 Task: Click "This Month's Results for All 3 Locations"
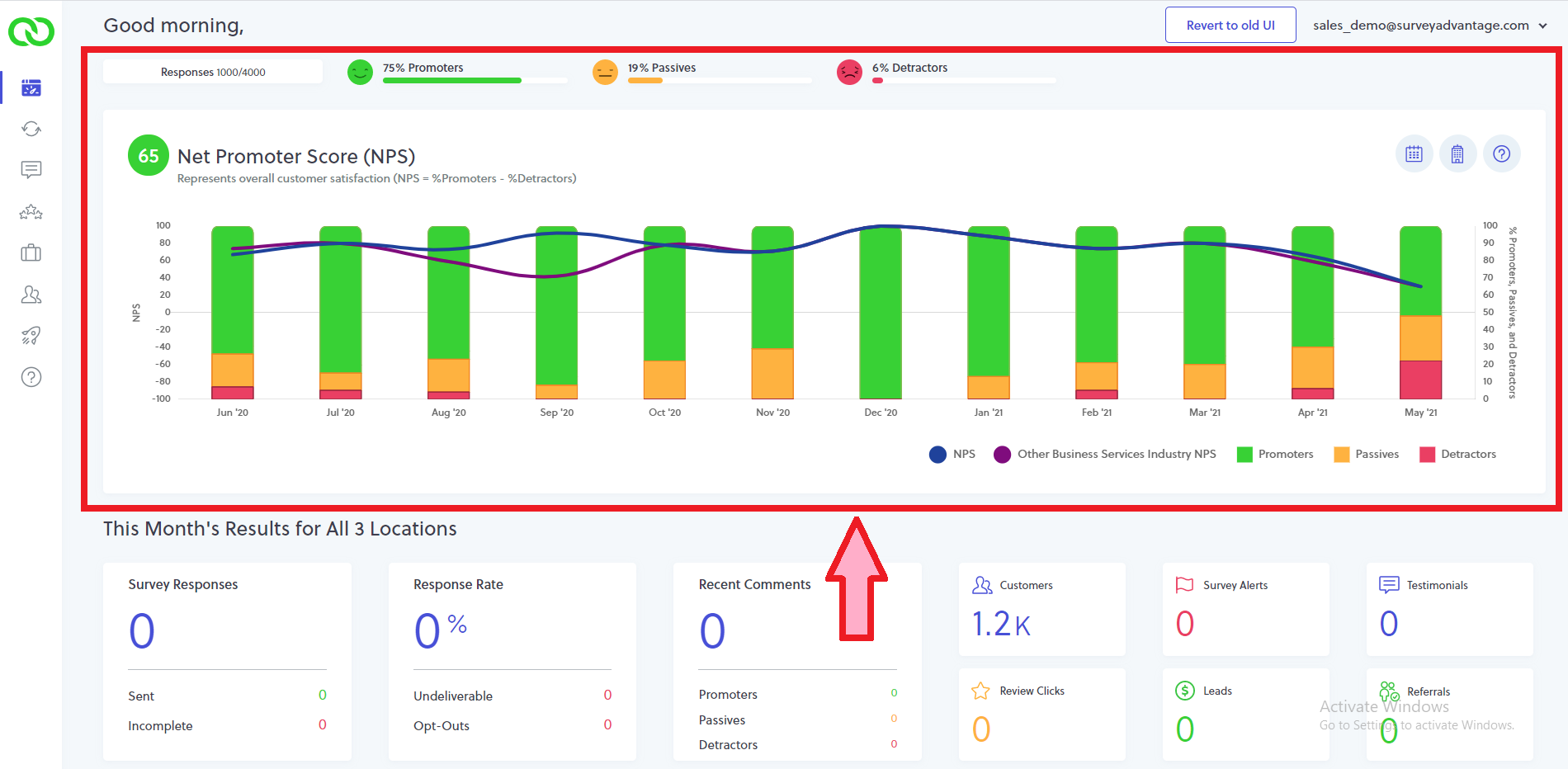pyautogui.click(x=280, y=529)
